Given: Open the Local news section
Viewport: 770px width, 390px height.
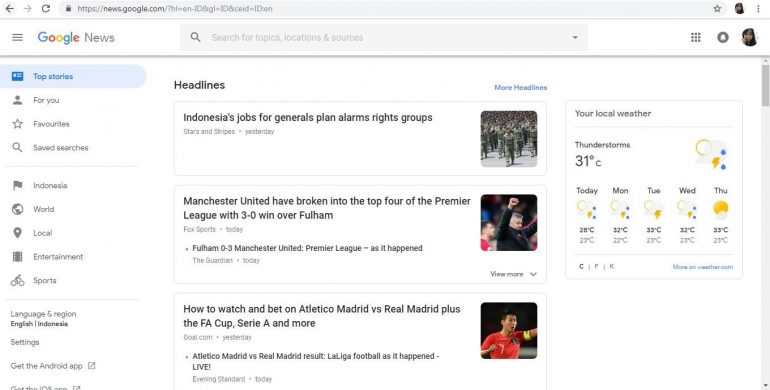Looking at the screenshot, I should pos(43,233).
